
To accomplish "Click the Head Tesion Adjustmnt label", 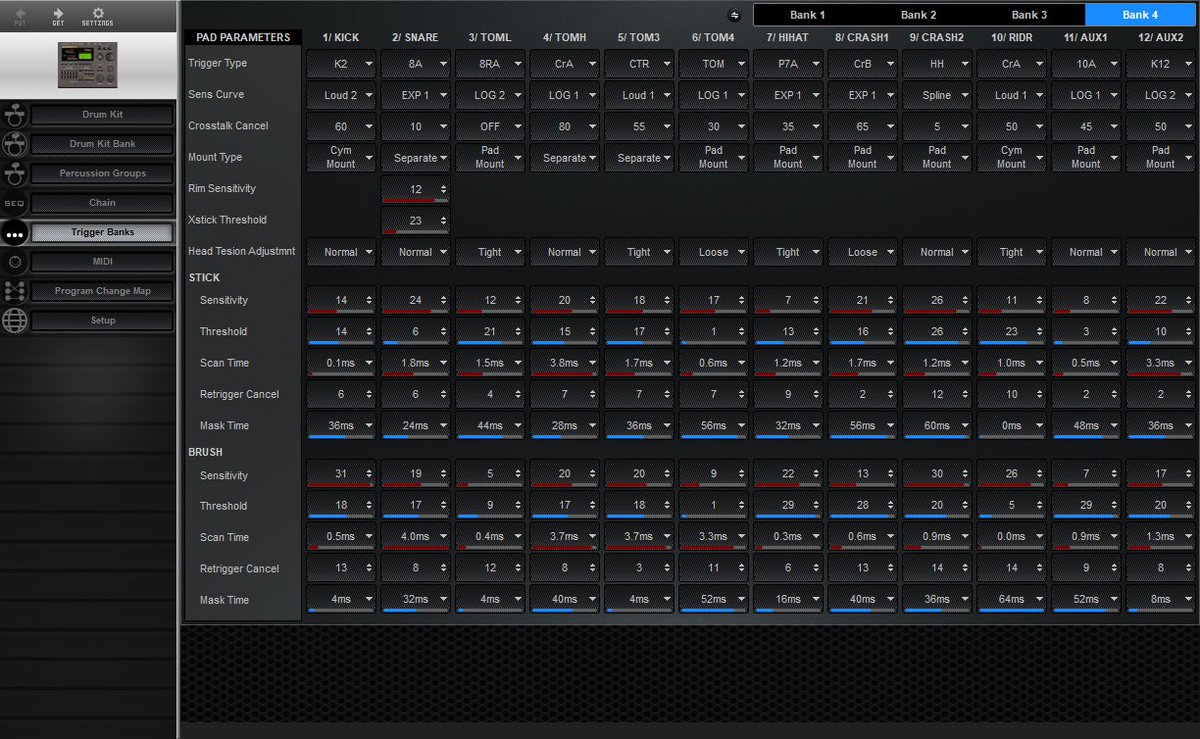I will 241,252.
